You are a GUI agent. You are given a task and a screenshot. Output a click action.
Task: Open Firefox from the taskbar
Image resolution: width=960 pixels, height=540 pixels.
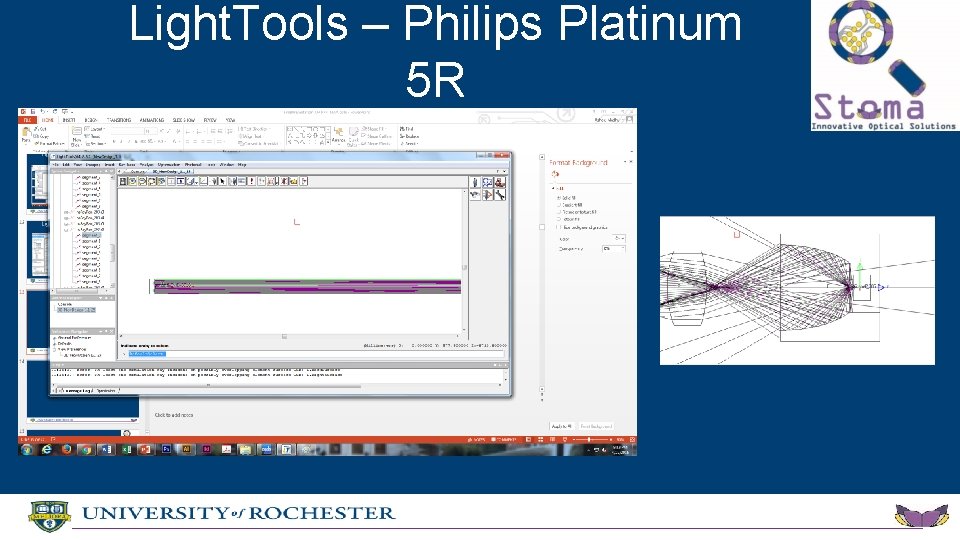click(66, 449)
